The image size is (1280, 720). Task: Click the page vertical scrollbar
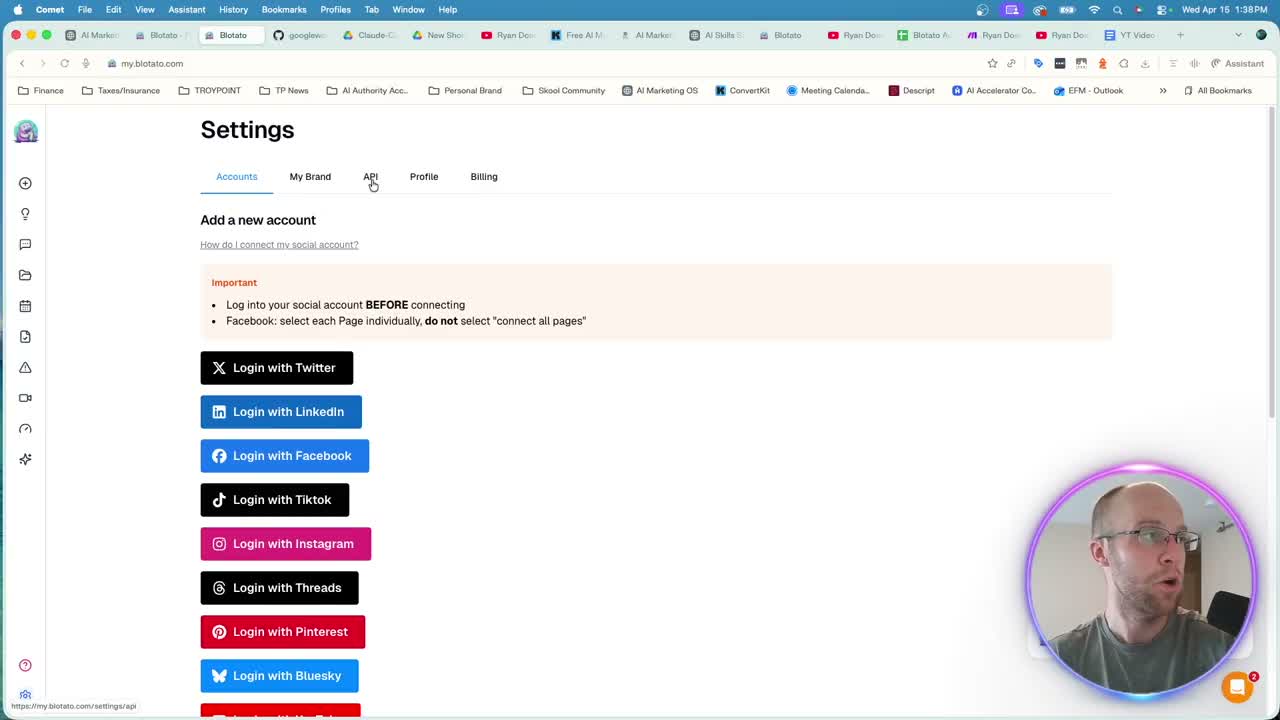1272,262
